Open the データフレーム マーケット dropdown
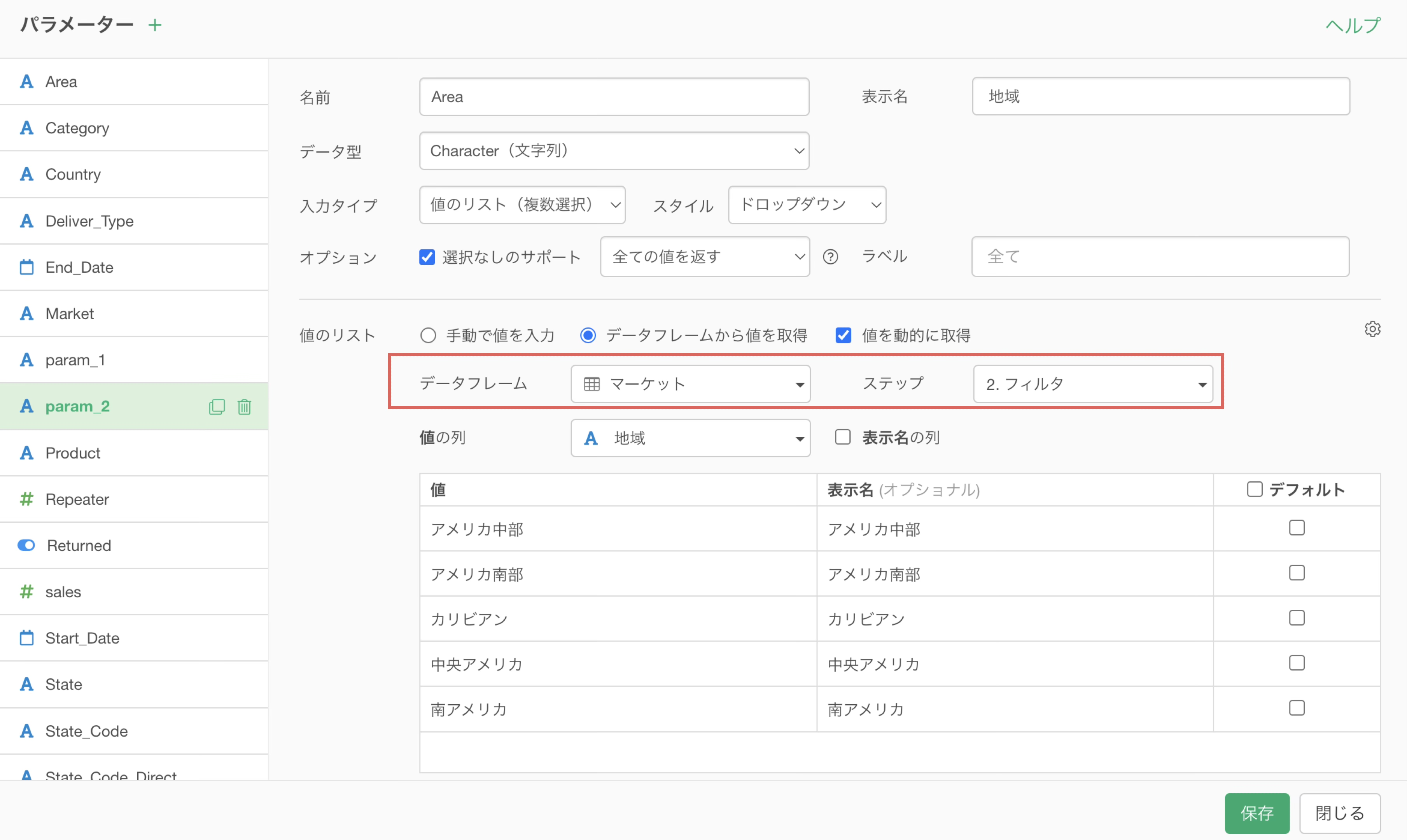This screenshot has height=840, width=1407. pyautogui.click(x=691, y=384)
